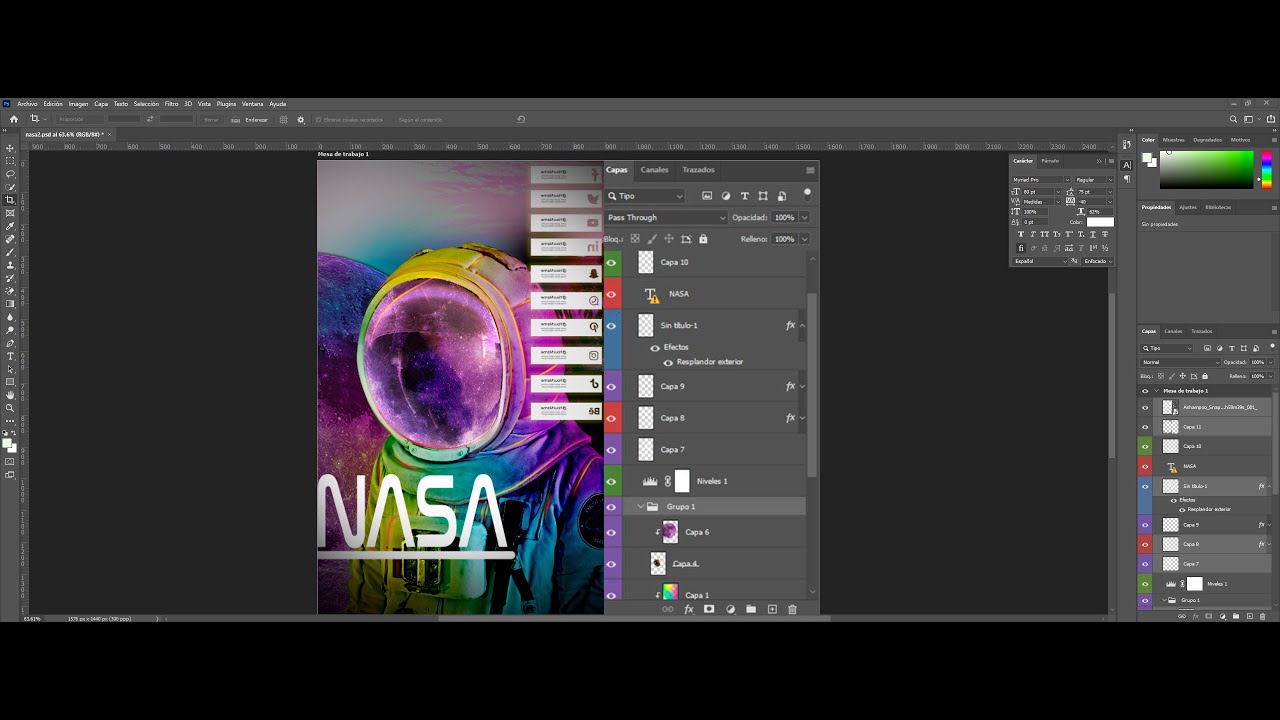Select the Niveles 1 mask thumbnail
Viewport: 1280px width, 720px height.
682,481
